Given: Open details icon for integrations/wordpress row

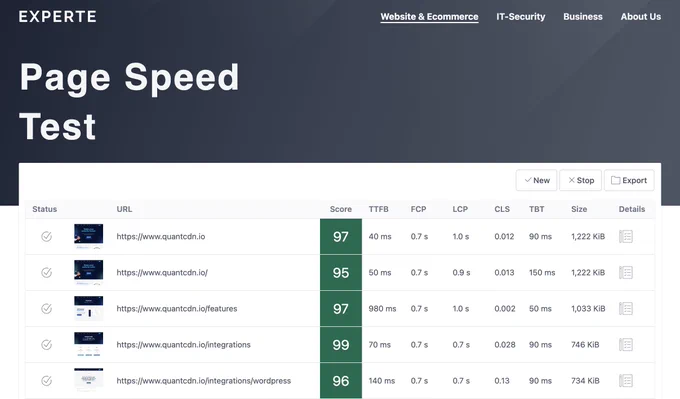Looking at the screenshot, I should [626, 380].
